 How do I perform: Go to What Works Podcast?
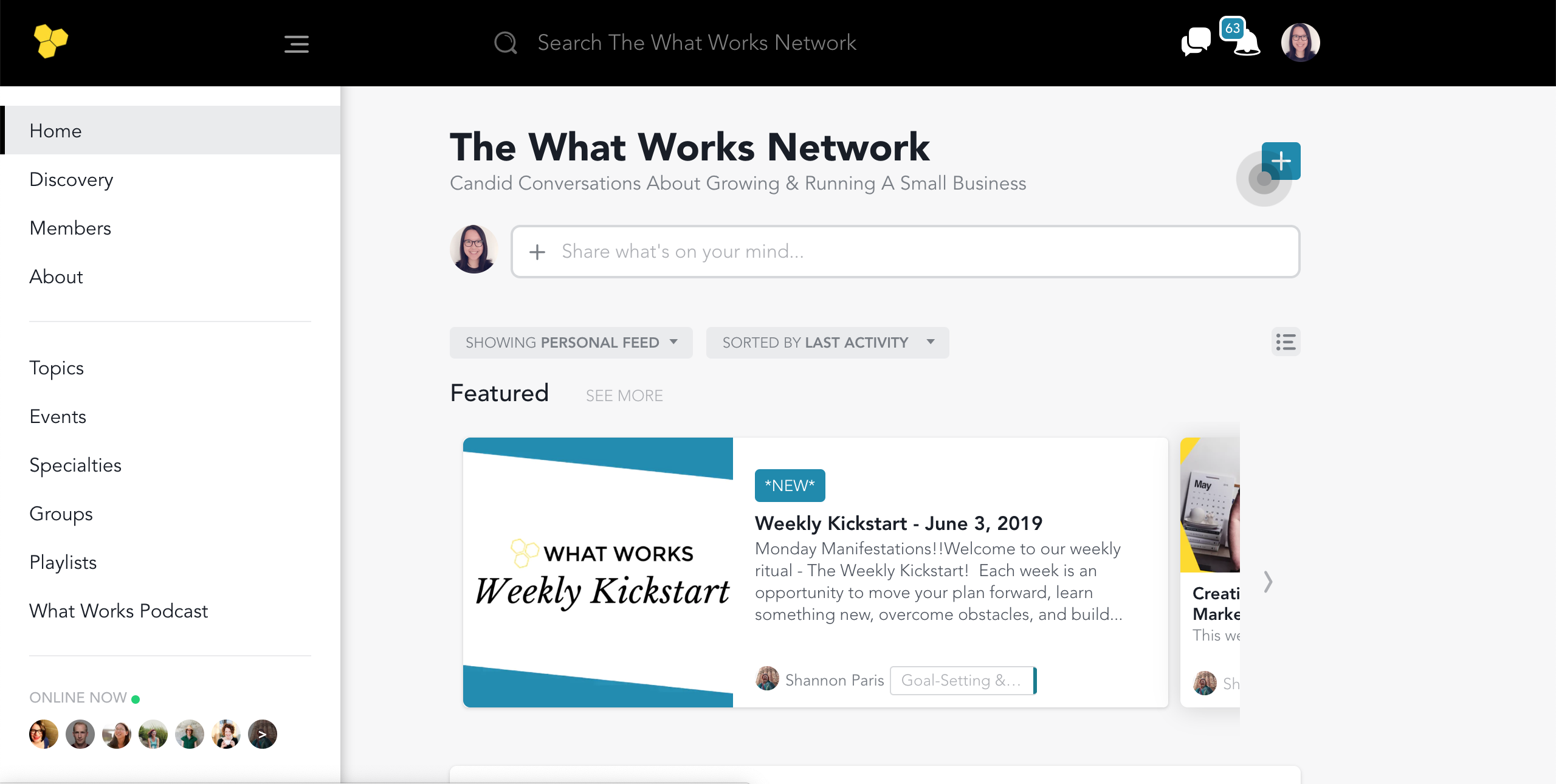point(119,611)
